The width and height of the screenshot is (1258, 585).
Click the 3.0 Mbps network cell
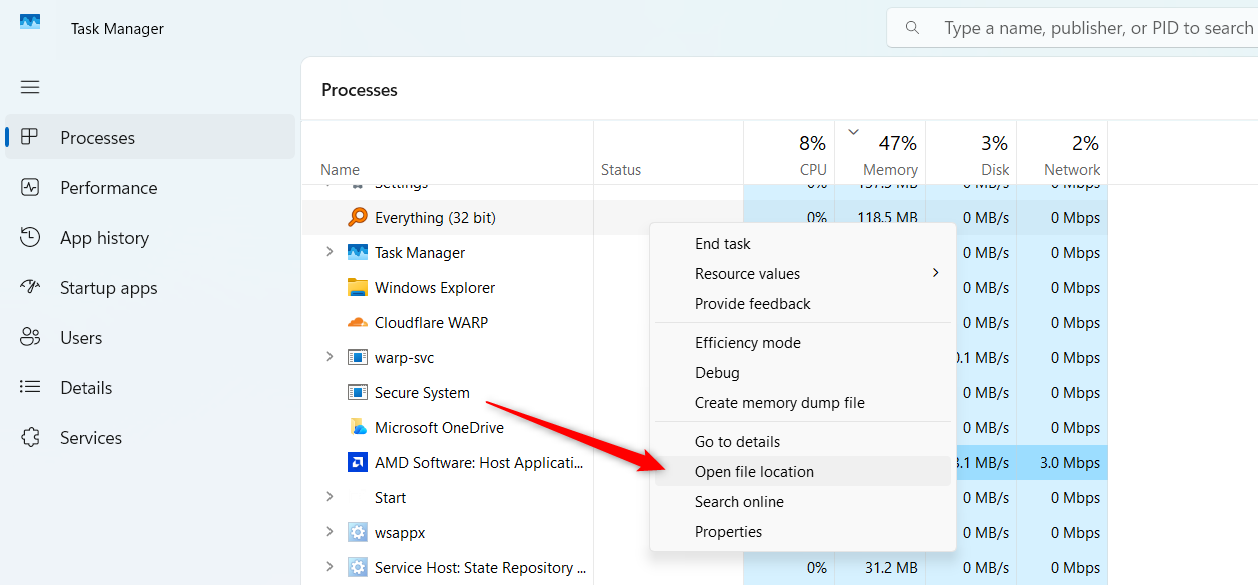tap(1061, 462)
